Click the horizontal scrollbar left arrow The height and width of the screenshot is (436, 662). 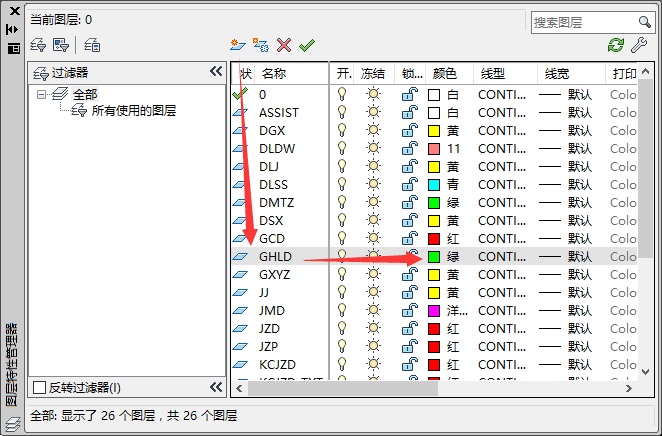click(239, 388)
